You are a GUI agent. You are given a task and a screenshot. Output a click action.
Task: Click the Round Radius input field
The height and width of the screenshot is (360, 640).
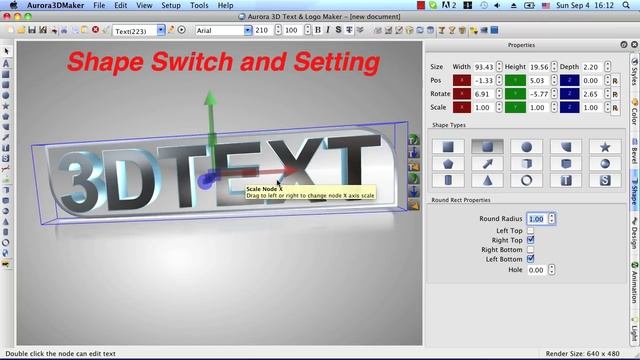pyautogui.click(x=537, y=219)
